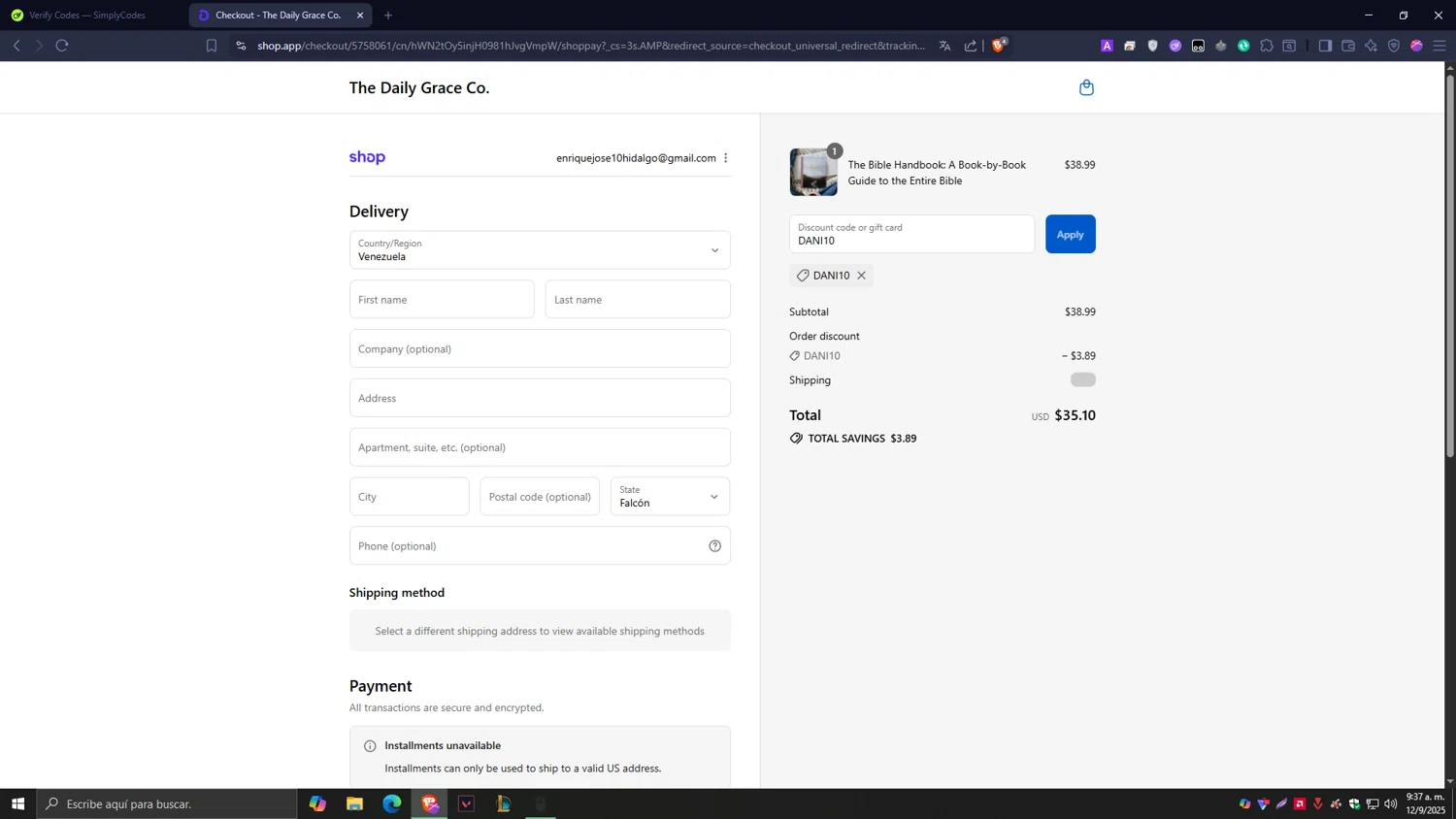The width and height of the screenshot is (1456, 819).
Task: Select the Checkout Daily Grace Co. tab
Action: coord(278,16)
